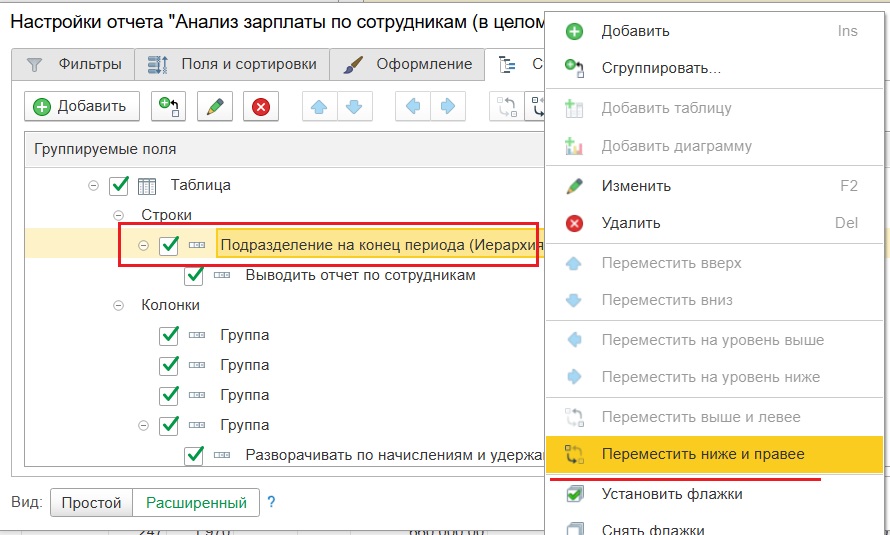Click group icon beside Сгруппировать...
The height and width of the screenshot is (535, 890).
tap(574, 69)
